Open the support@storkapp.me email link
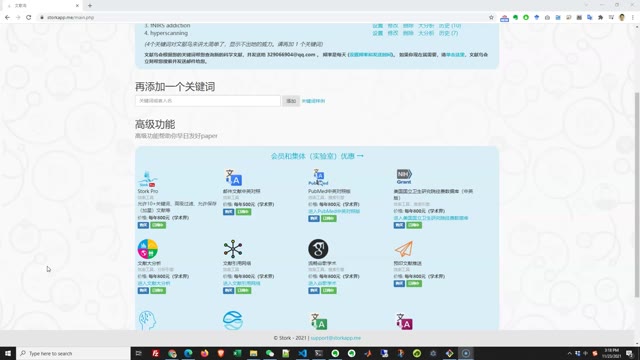Screen dimensions: 640x360 pos(336,338)
